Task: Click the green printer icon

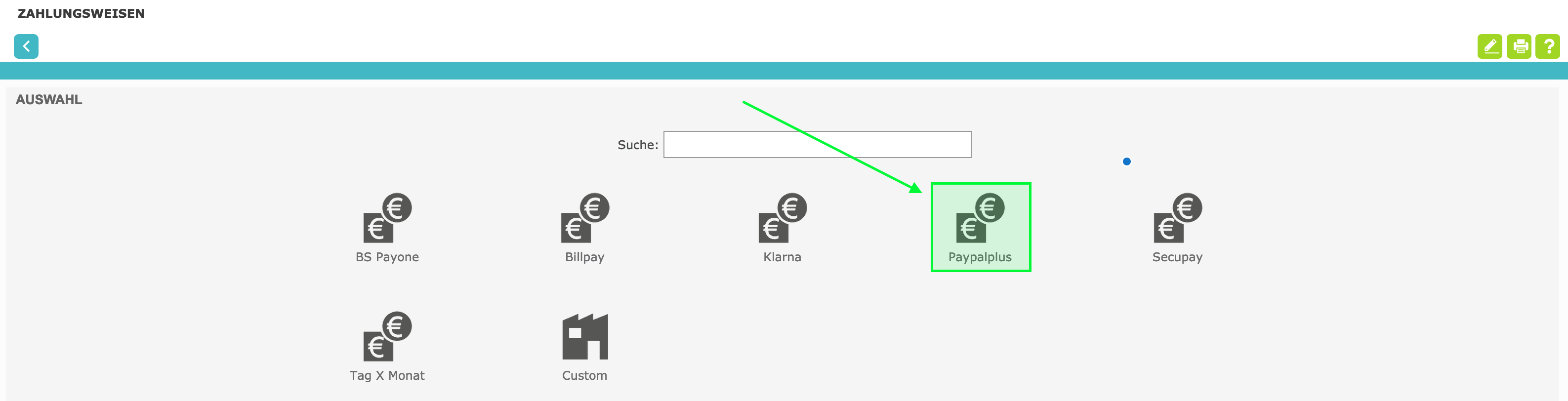Action: coord(1519,46)
